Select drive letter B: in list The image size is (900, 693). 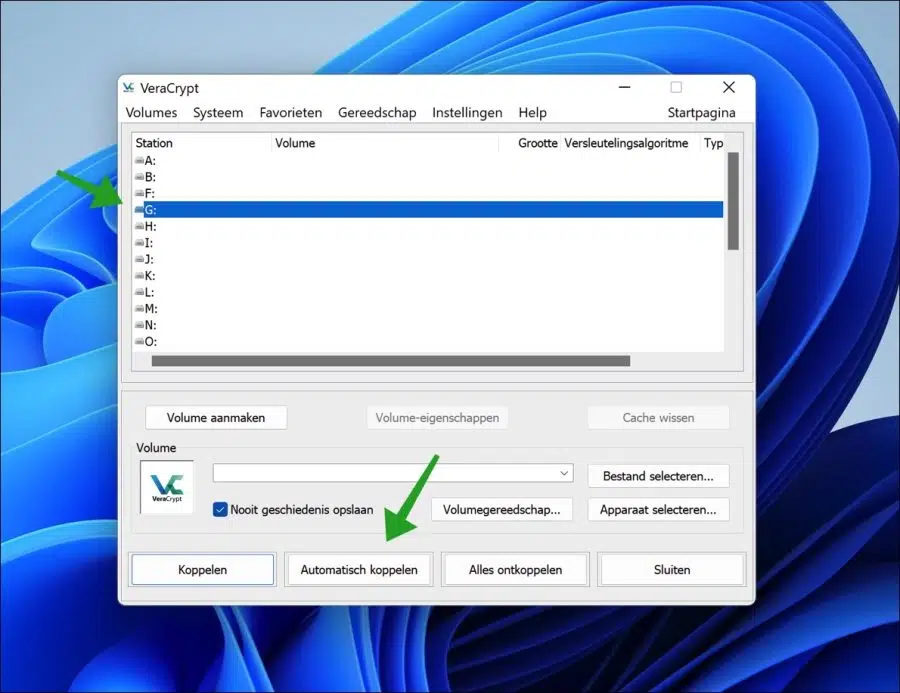click(150, 177)
